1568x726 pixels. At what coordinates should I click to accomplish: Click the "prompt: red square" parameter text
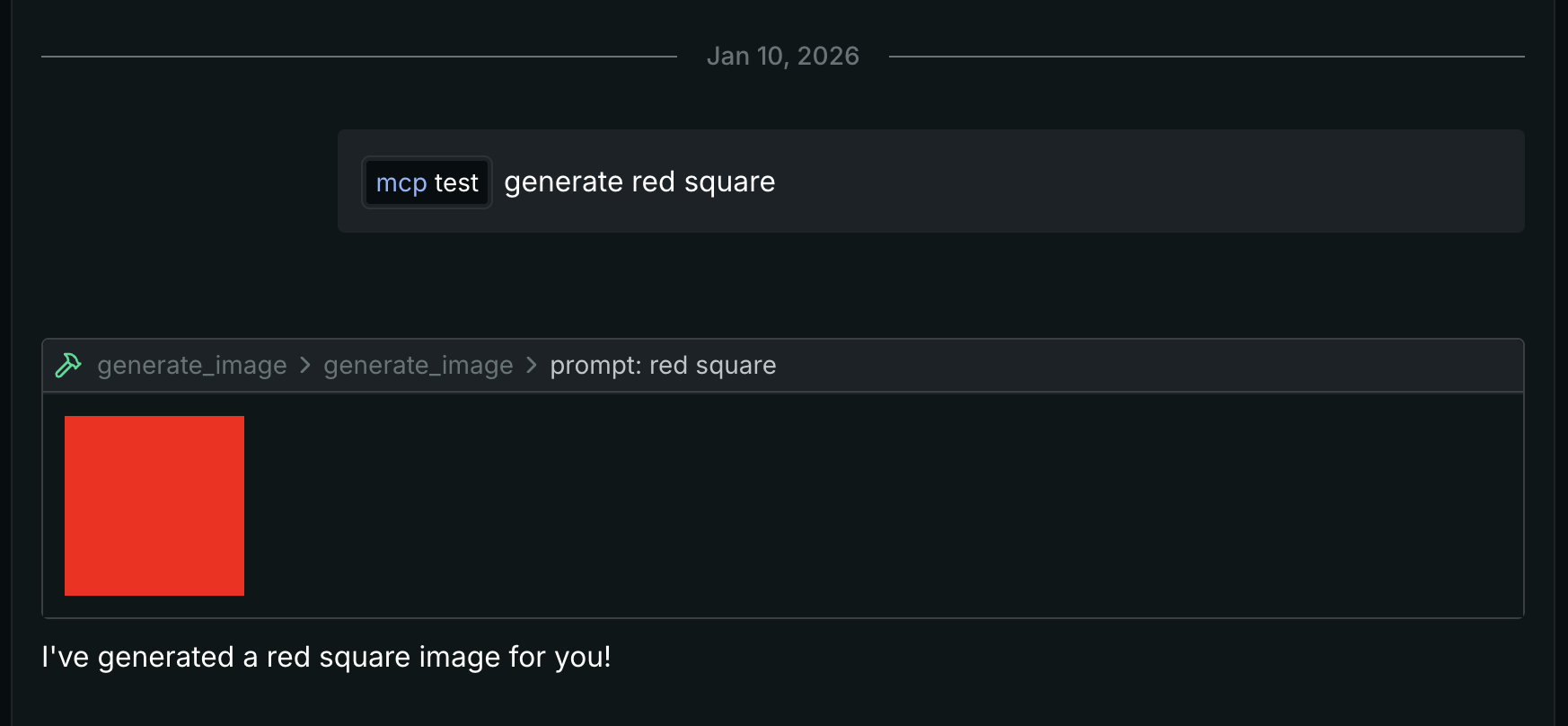click(663, 366)
